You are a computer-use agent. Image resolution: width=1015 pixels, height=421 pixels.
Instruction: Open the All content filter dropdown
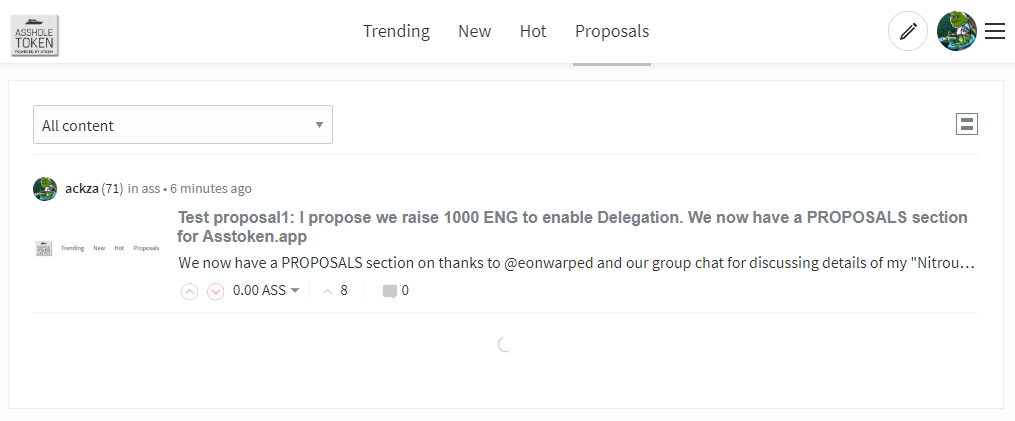pos(183,125)
